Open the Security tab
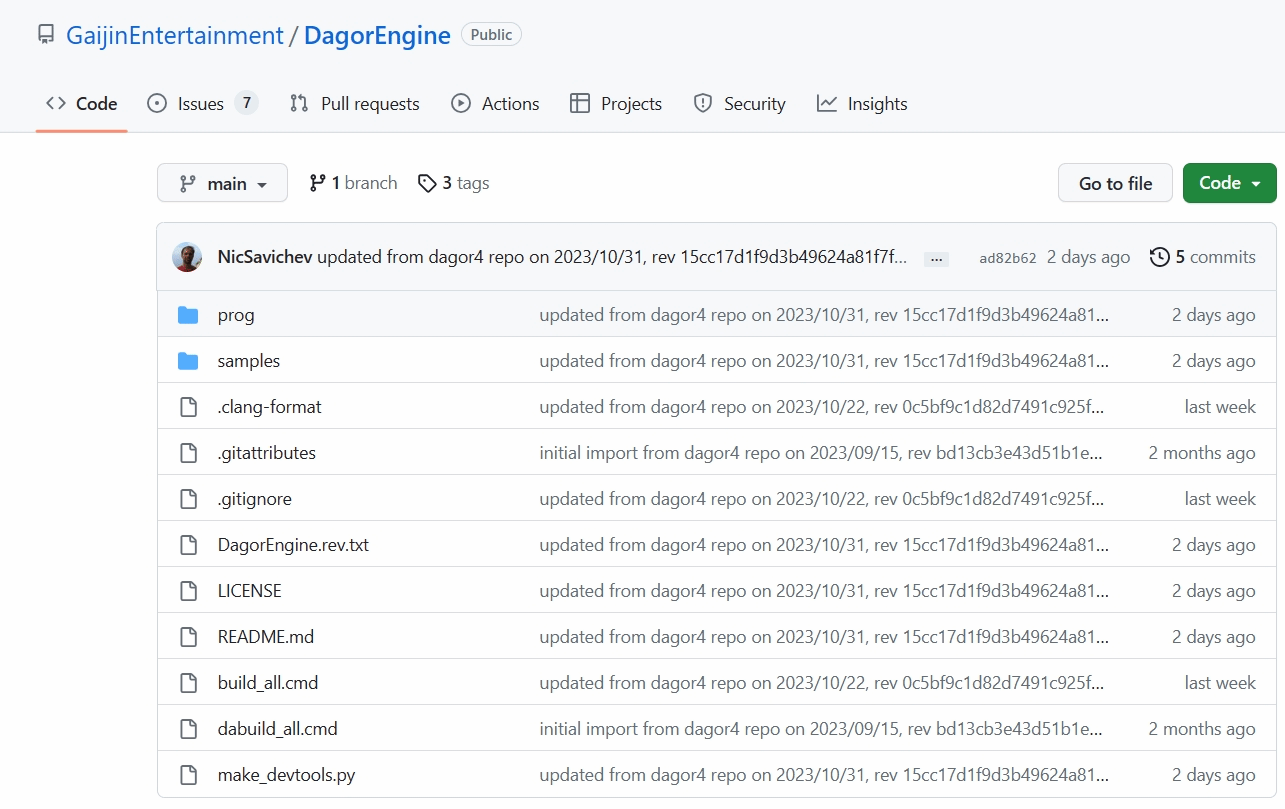1285x809 pixels. (740, 103)
